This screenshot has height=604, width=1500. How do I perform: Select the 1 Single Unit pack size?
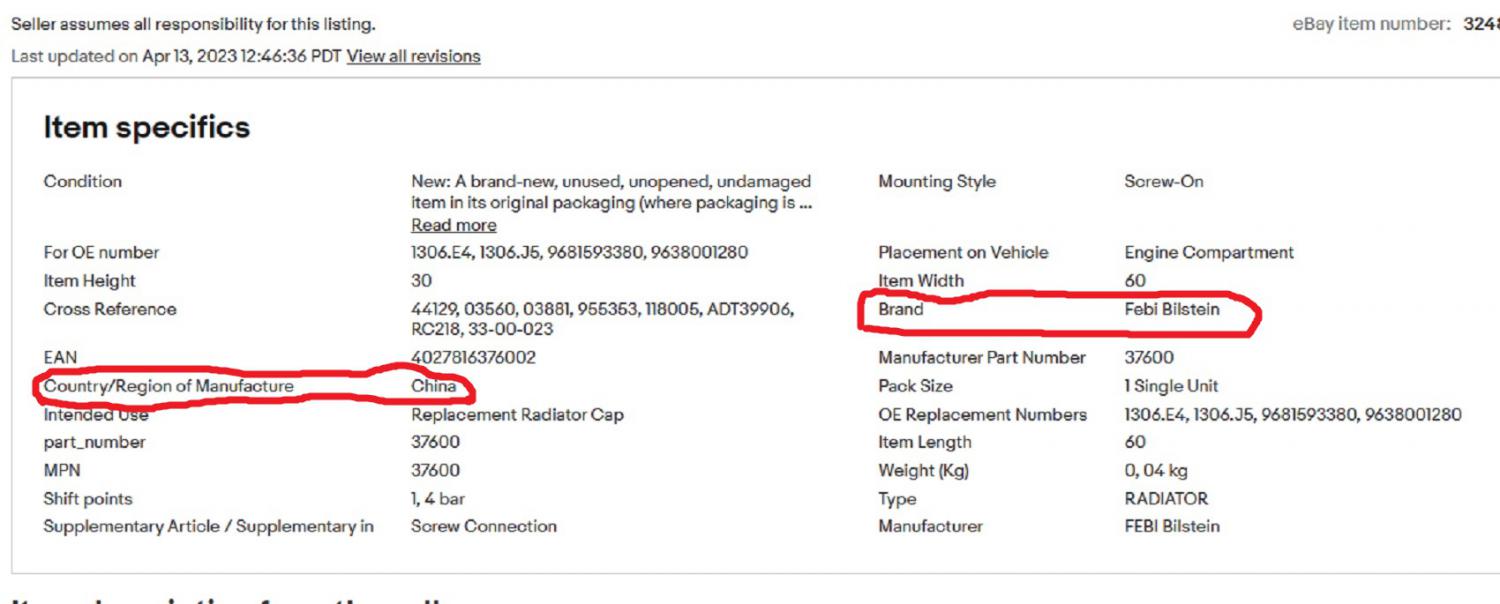point(1171,385)
